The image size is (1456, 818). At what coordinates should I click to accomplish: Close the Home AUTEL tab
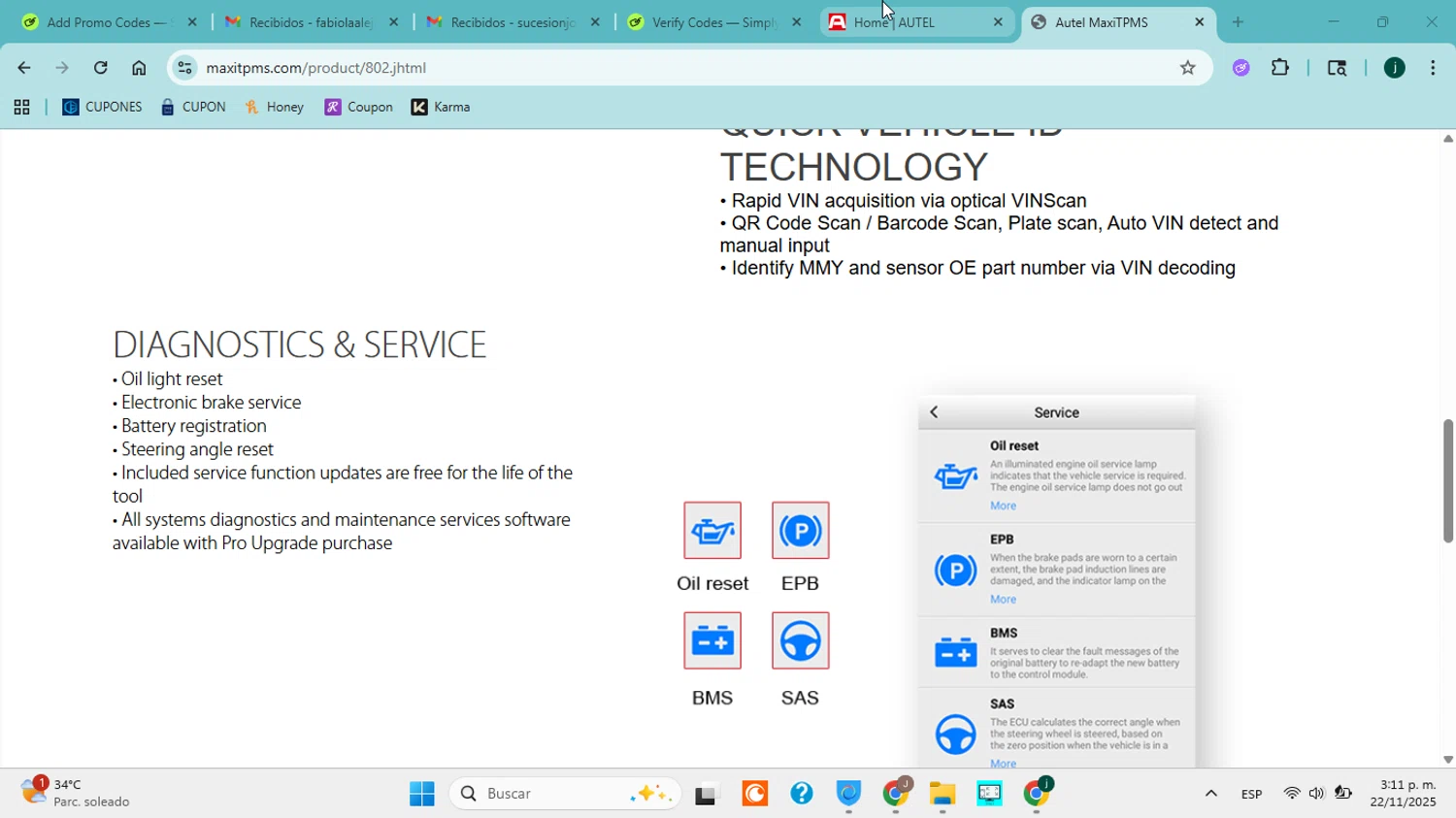coord(998,21)
